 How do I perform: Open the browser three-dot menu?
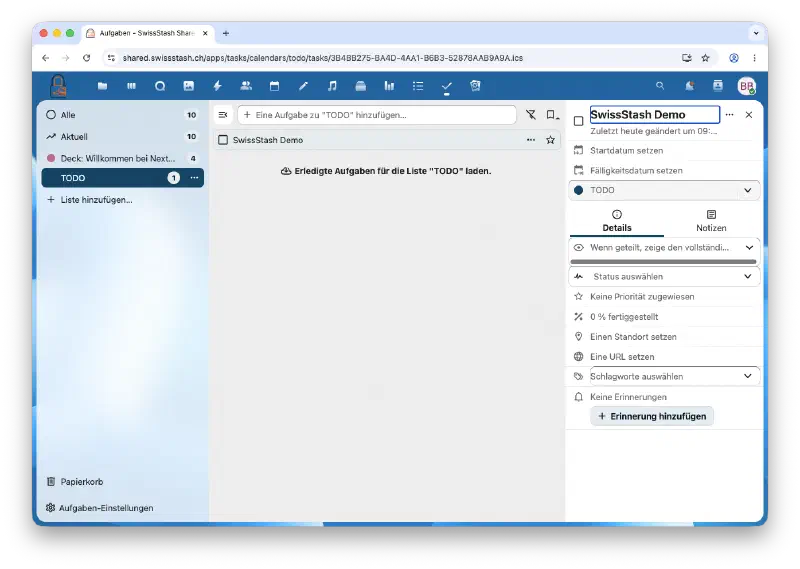[x=755, y=58]
